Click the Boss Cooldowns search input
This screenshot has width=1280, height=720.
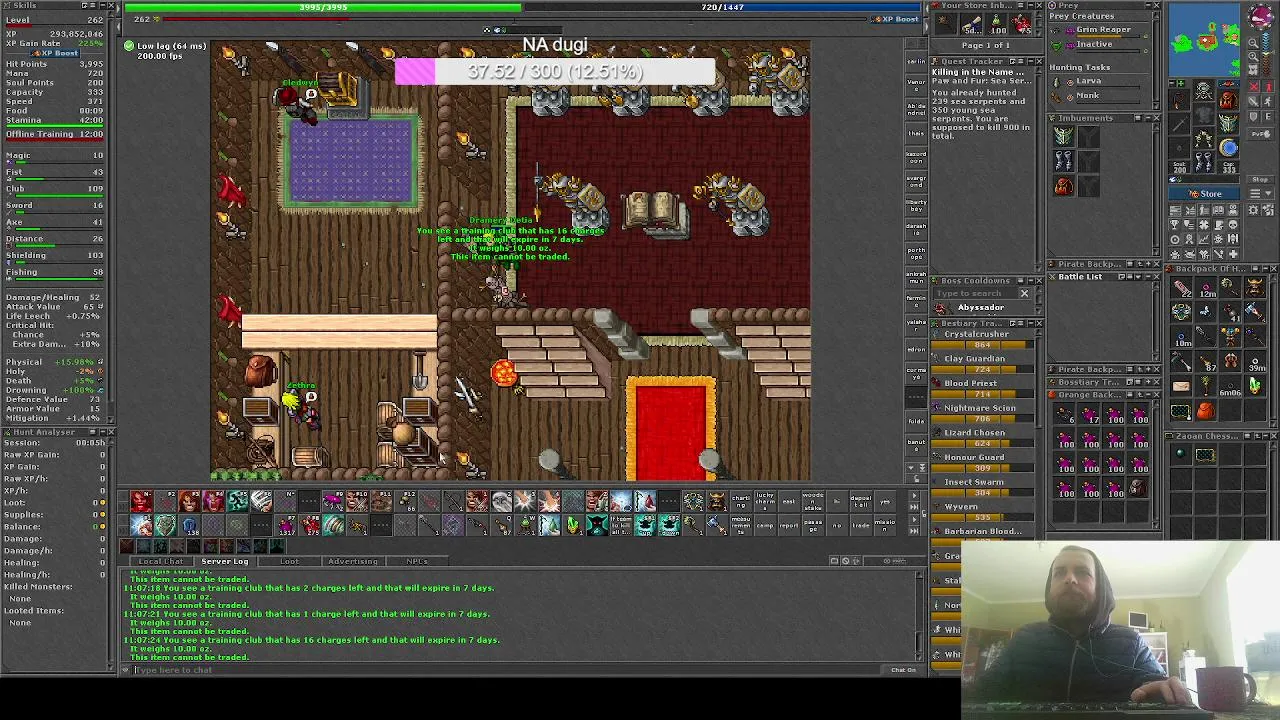coord(975,293)
